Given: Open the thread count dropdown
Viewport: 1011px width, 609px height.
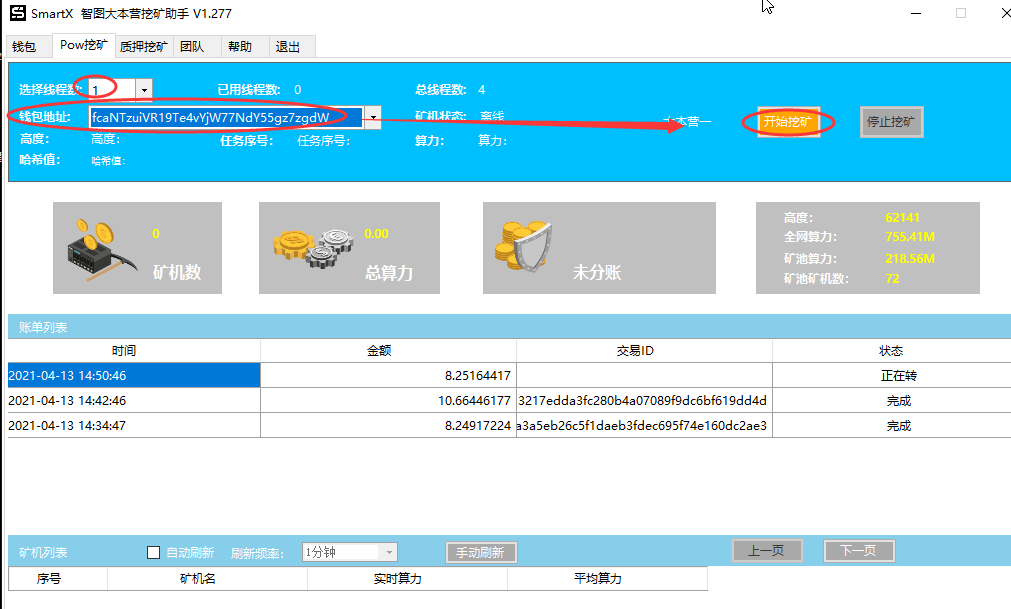Looking at the screenshot, I should click(x=143, y=89).
